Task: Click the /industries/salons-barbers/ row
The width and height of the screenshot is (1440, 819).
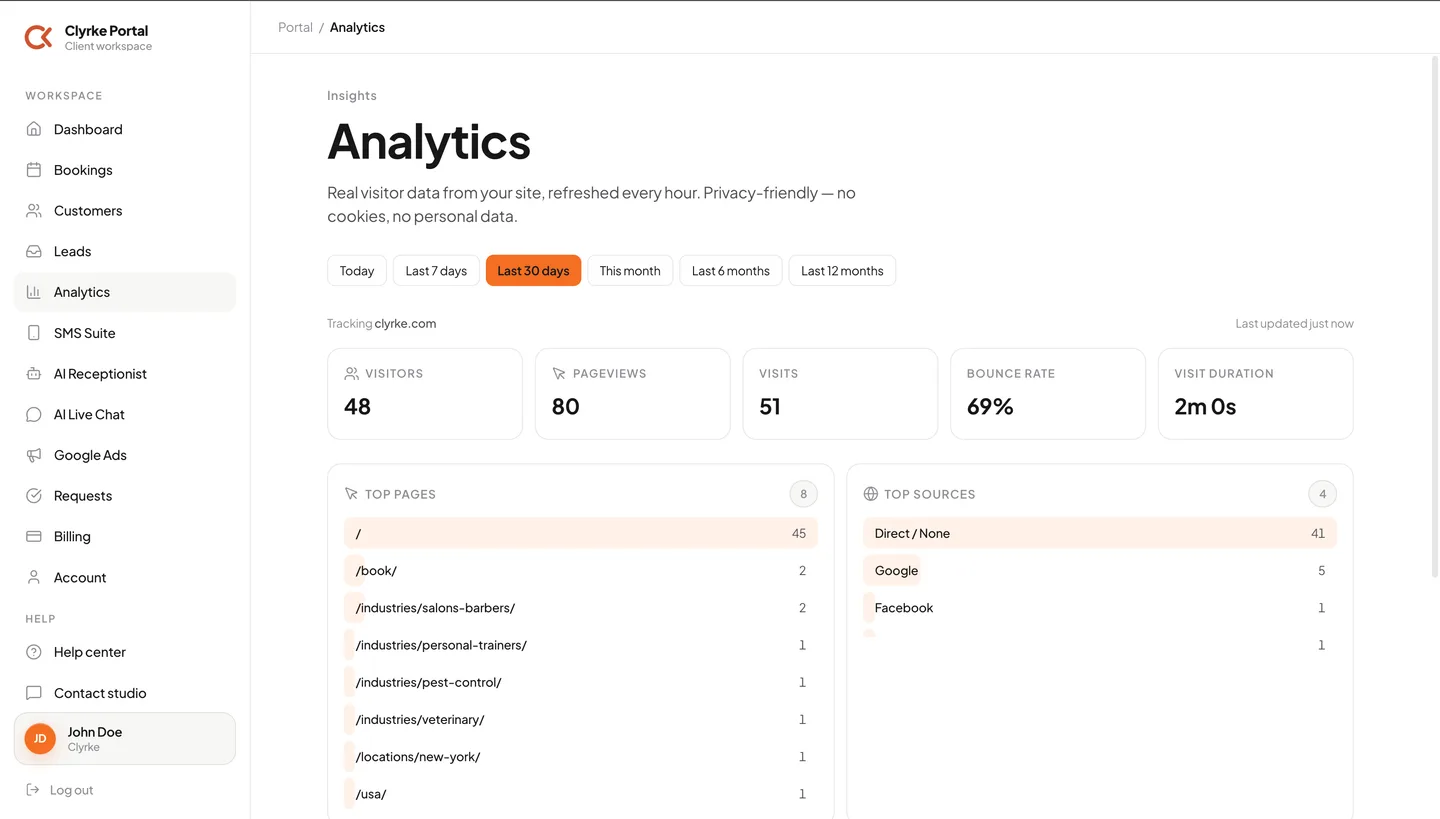Action: [x=581, y=608]
